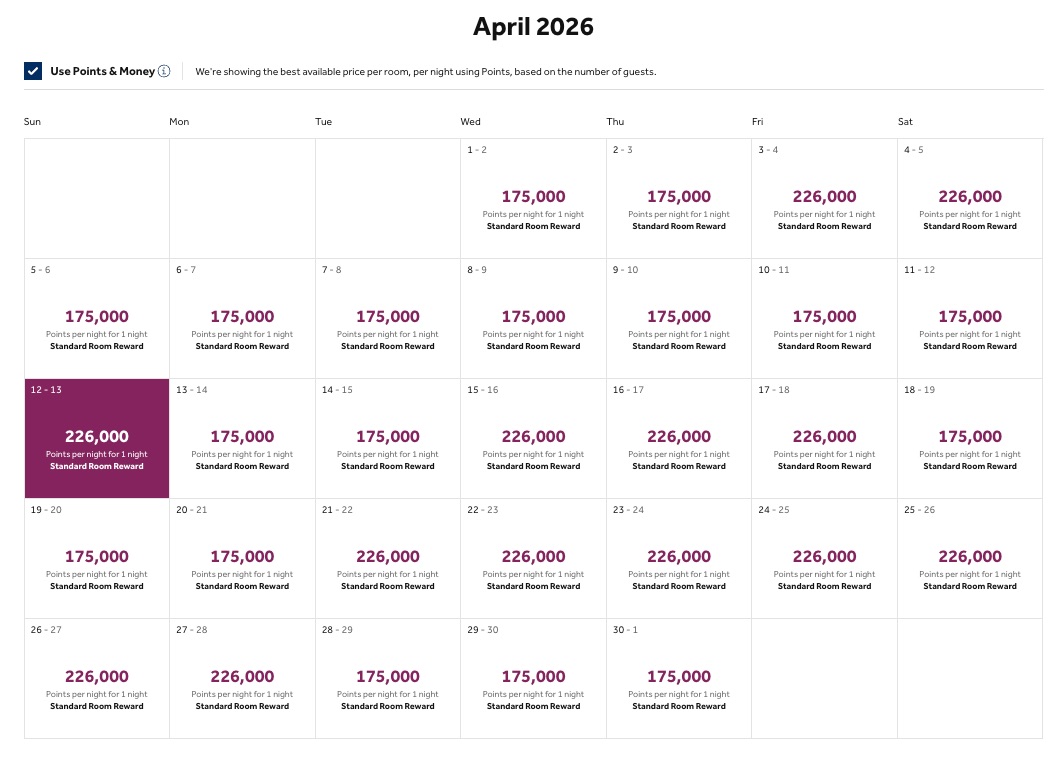Select the highlighted April 12 - 13 date
Viewport: 1061px width, 760px height.
click(97, 438)
